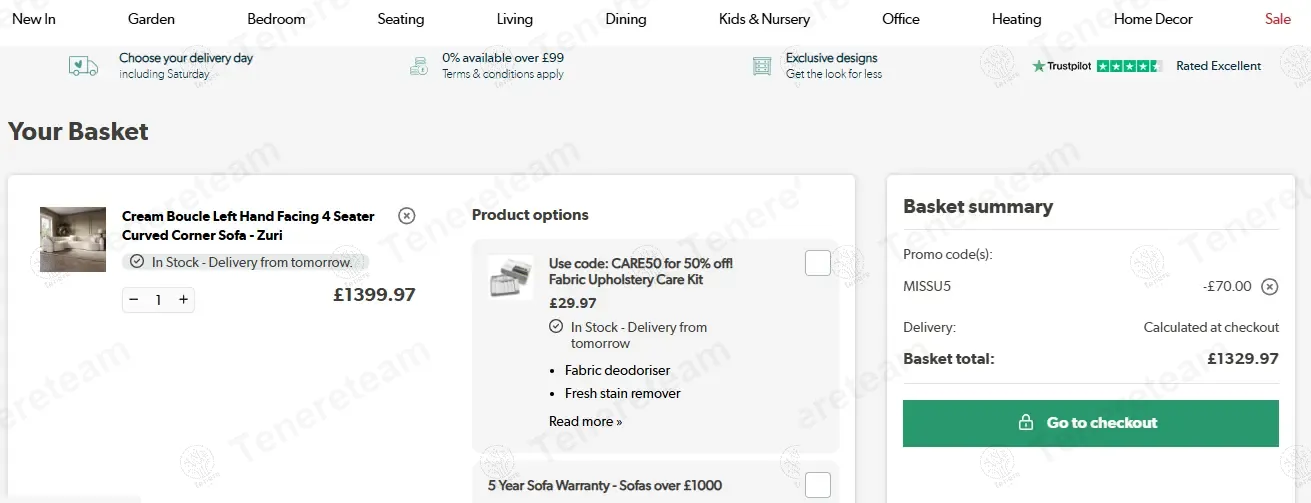Tick the 5 Year Sofa Warranty checkbox
This screenshot has height=503, width=1311.
[818, 485]
